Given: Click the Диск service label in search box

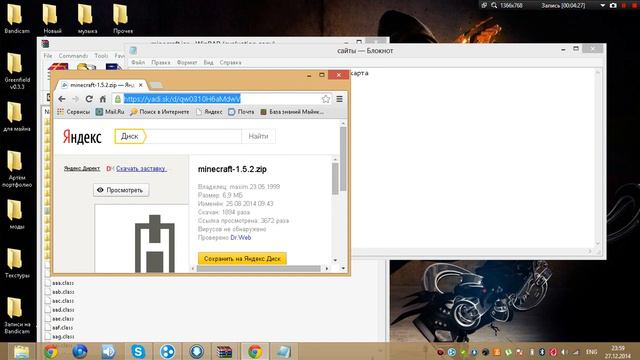Looking at the screenshot, I should [130, 136].
